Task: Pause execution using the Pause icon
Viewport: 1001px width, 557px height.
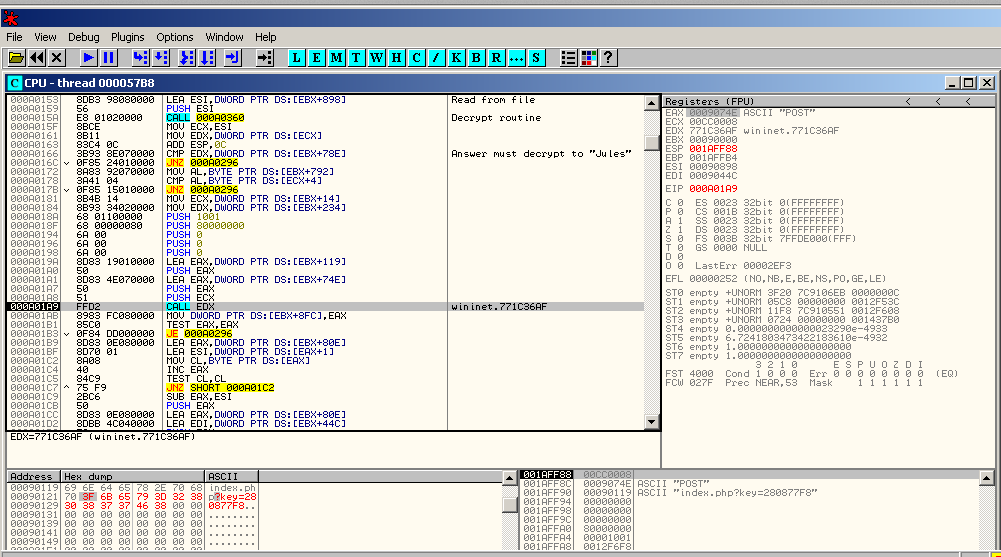Action: coord(108,58)
